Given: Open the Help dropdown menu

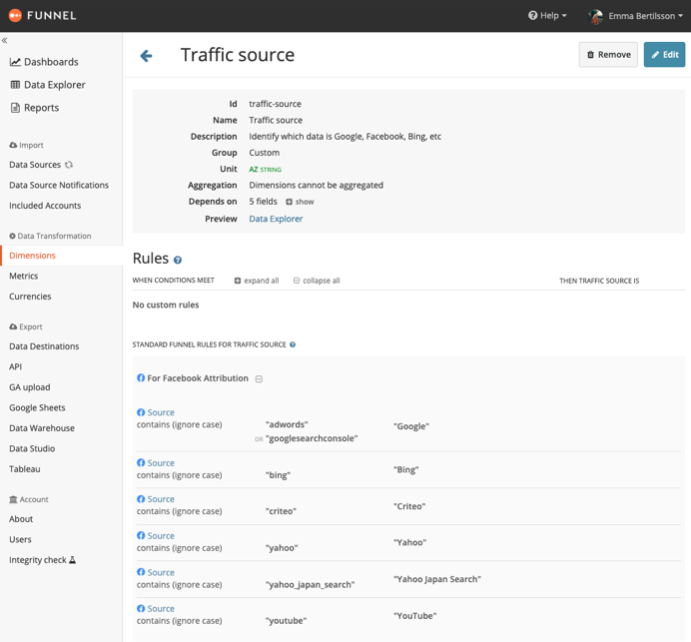Looking at the screenshot, I should pyautogui.click(x=547, y=15).
